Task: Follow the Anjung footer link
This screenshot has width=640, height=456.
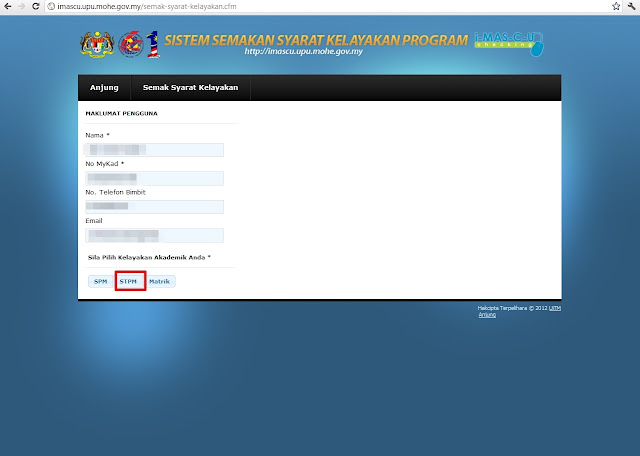Action: (487, 315)
